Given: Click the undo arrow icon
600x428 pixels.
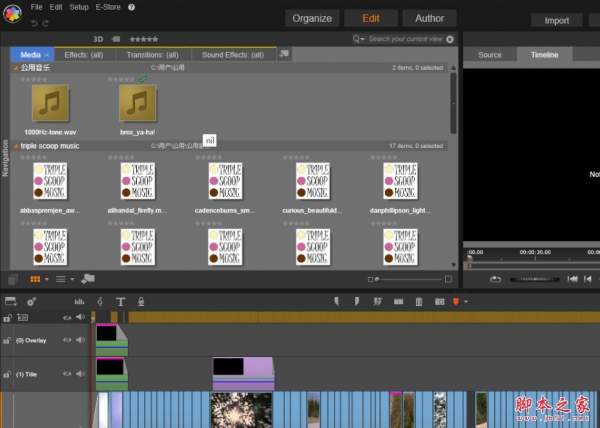Looking at the screenshot, I should click(x=33, y=22).
